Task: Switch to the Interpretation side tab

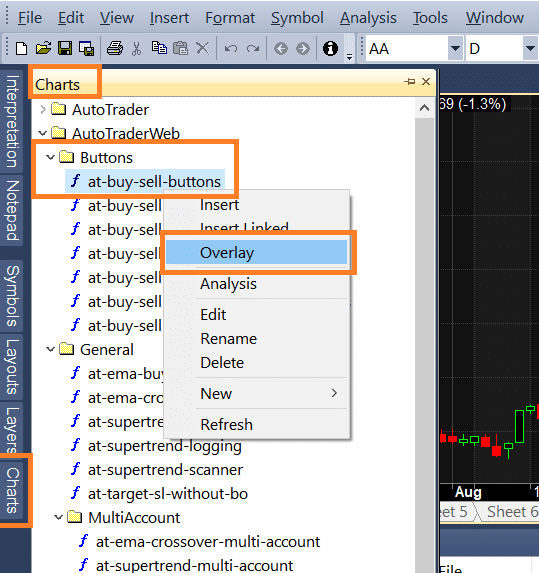Action: tap(12, 121)
